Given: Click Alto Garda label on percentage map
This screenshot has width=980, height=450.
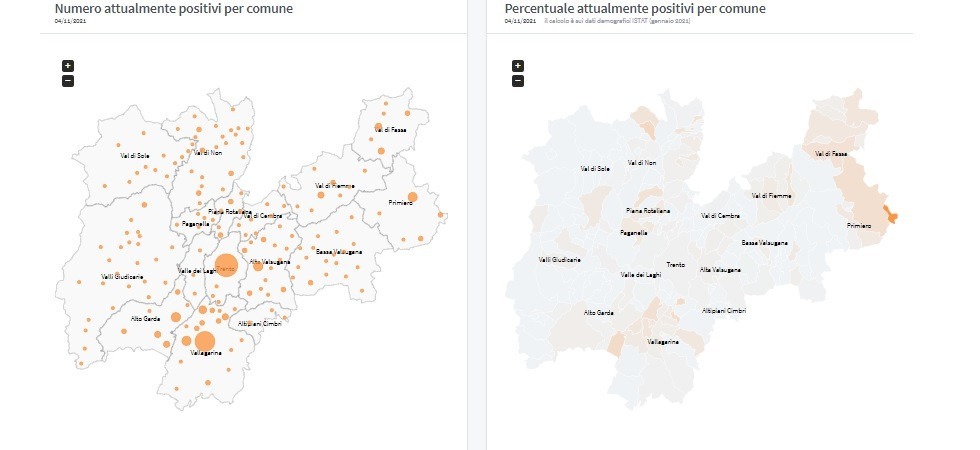Looking at the screenshot, I should click(x=598, y=312).
